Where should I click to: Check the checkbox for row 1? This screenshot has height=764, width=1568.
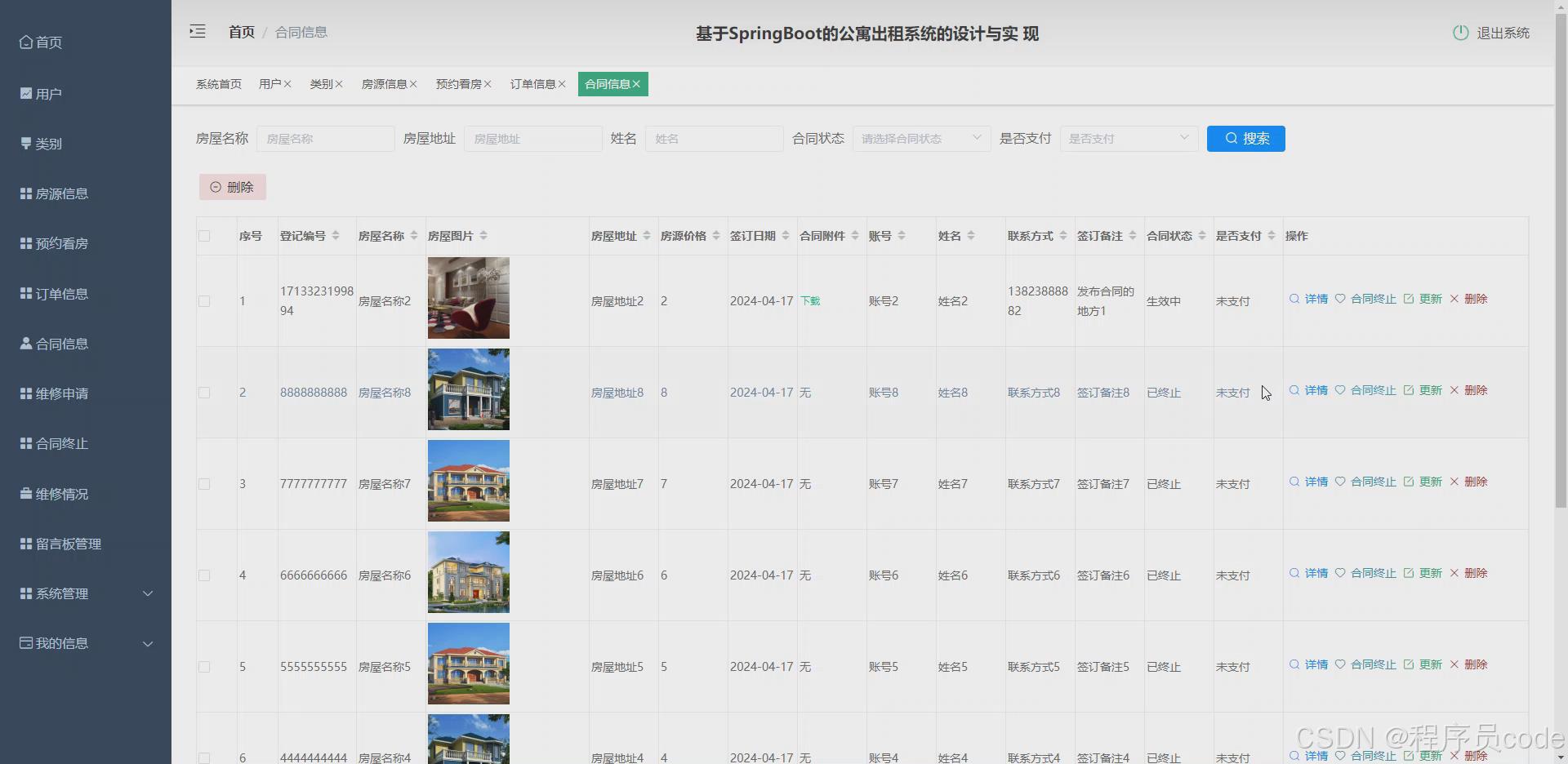pos(204,301)
